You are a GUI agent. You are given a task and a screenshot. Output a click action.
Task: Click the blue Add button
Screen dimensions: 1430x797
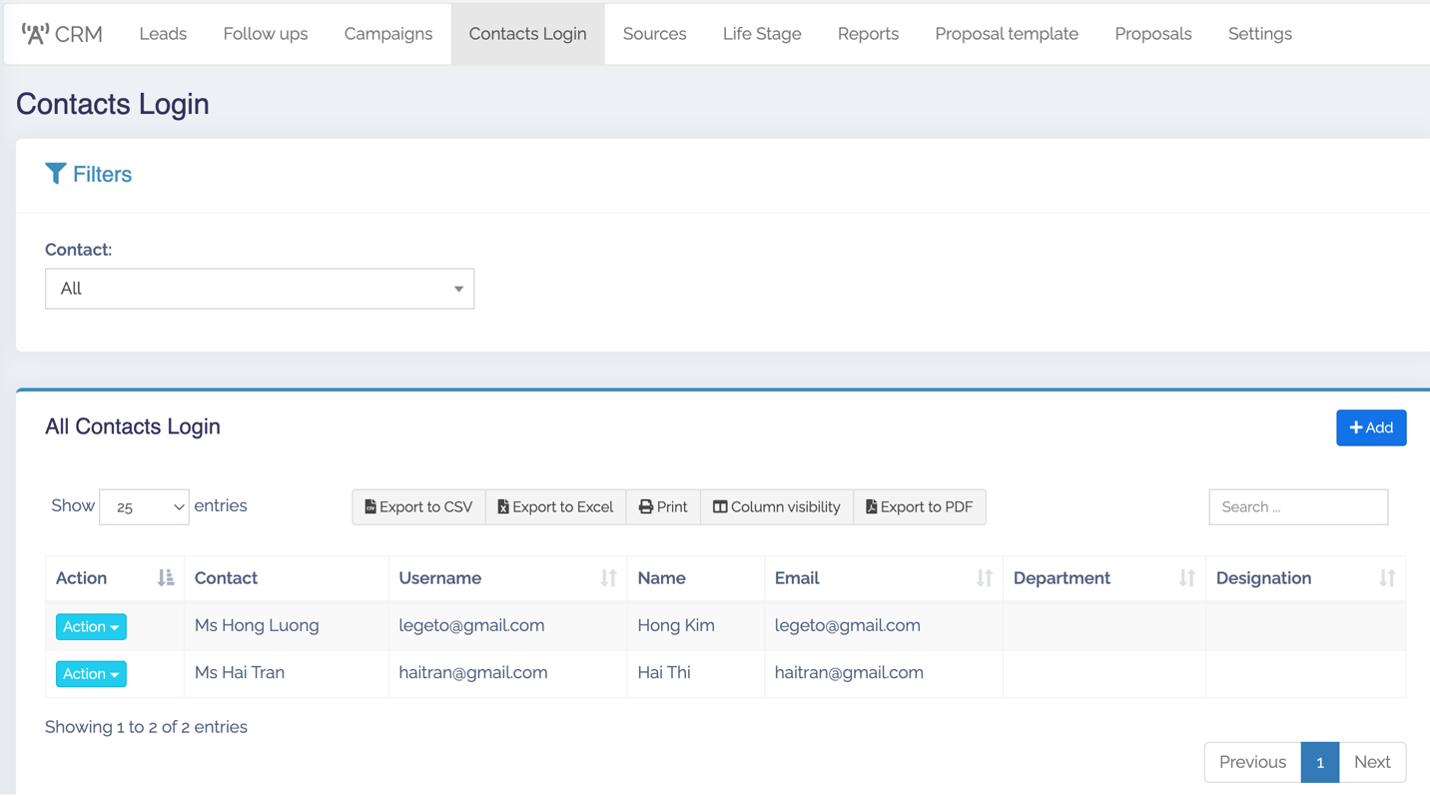1370,428
